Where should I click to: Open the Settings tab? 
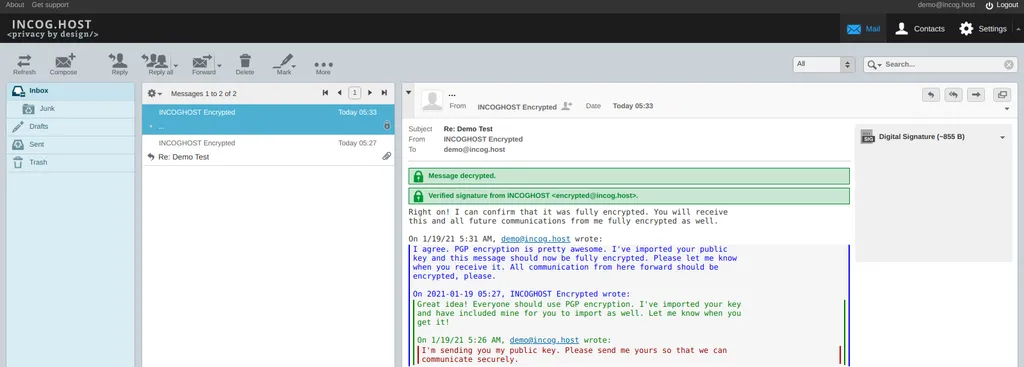[982, 29]
